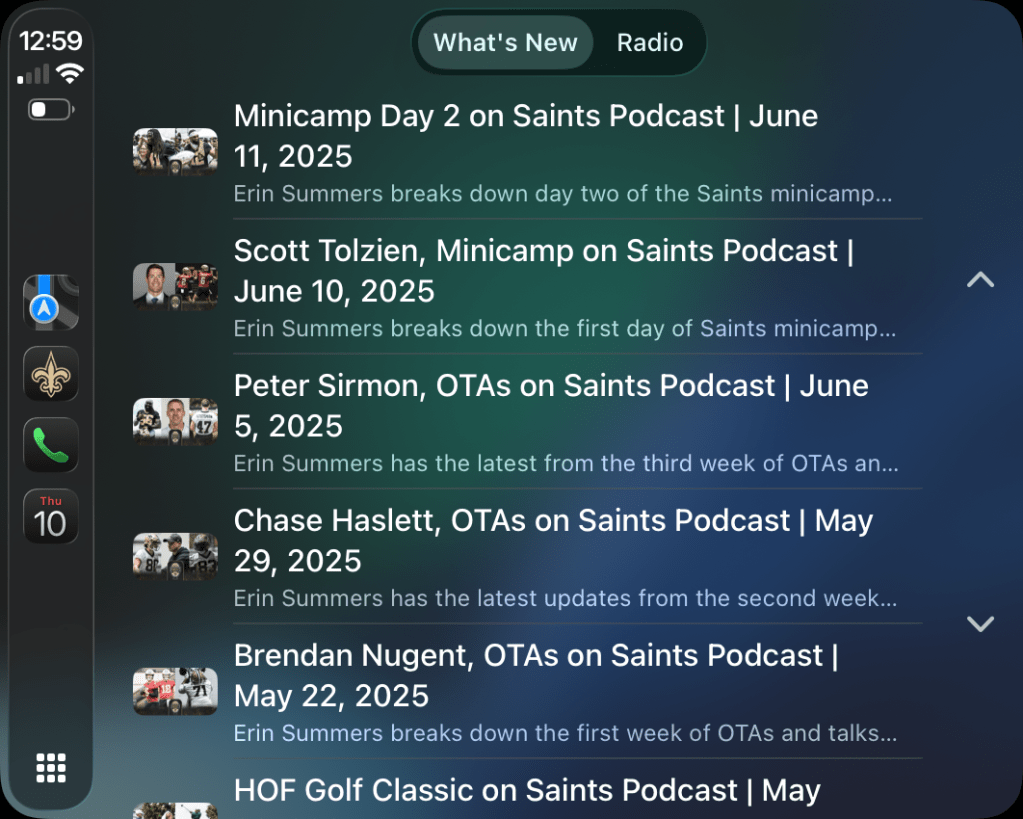Viewport: 1023px width, 819px height.
Task: Launch the green Phone app icon
Action: [50, 445]
